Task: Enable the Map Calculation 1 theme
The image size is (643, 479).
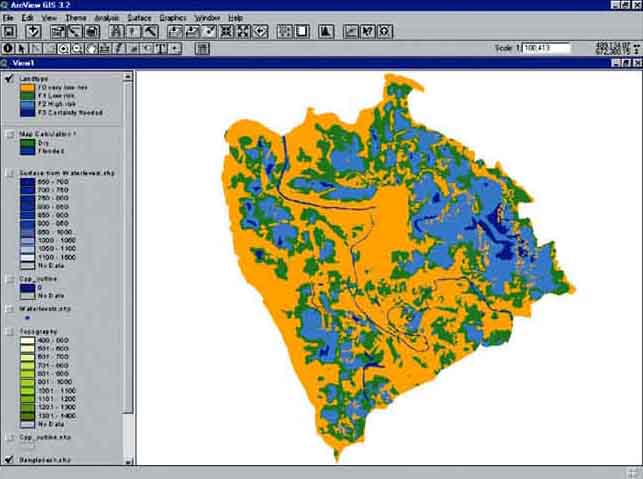Action: pyautogui.click(x=8, y=132)
